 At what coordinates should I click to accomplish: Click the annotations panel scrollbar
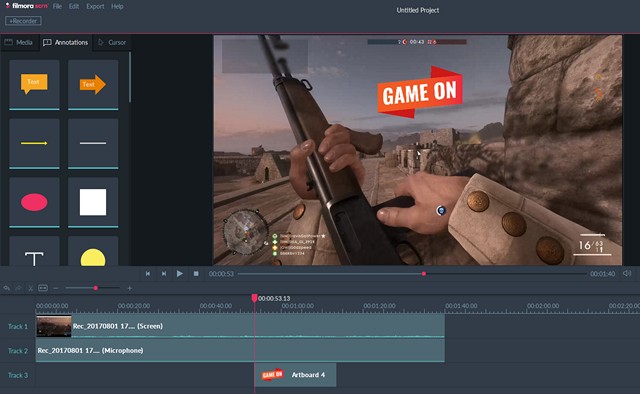(x=130, y=78)
